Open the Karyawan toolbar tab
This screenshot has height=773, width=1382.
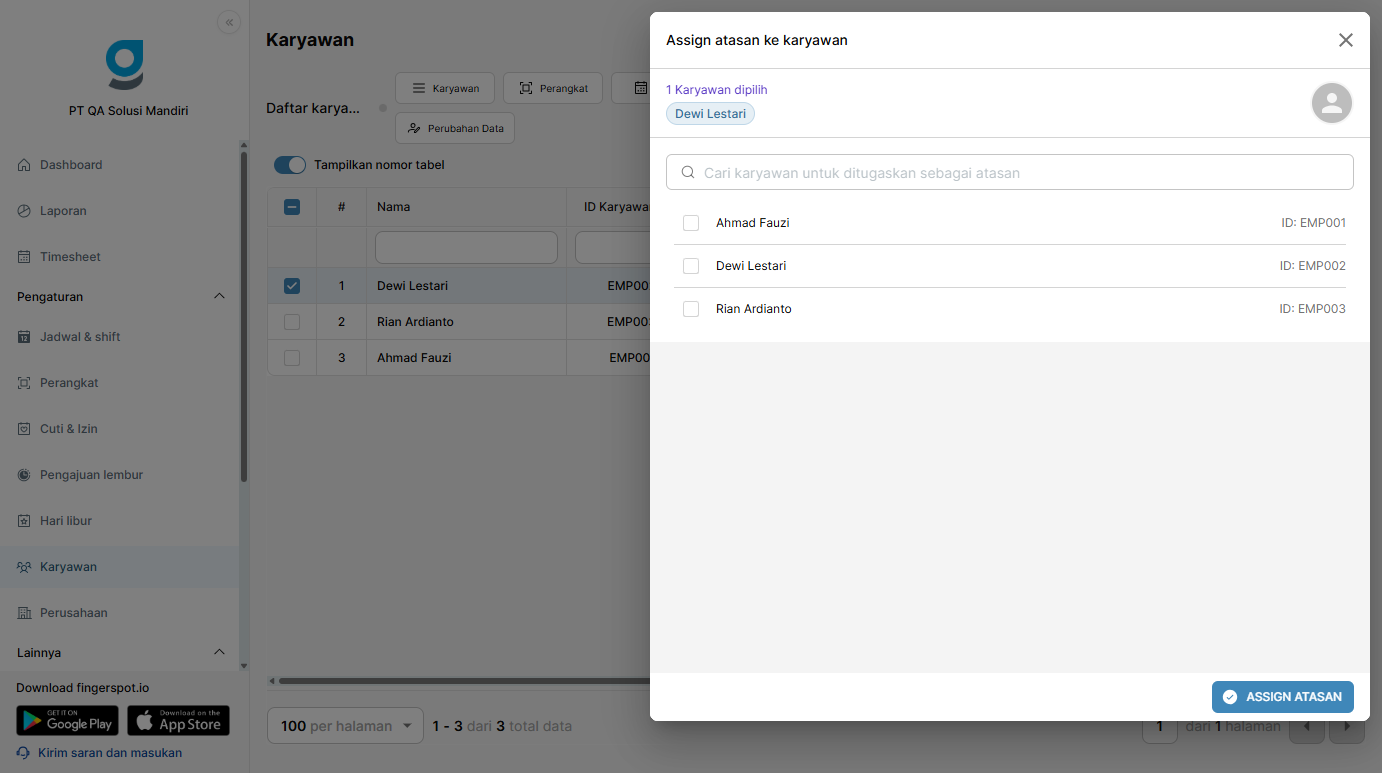445,88
